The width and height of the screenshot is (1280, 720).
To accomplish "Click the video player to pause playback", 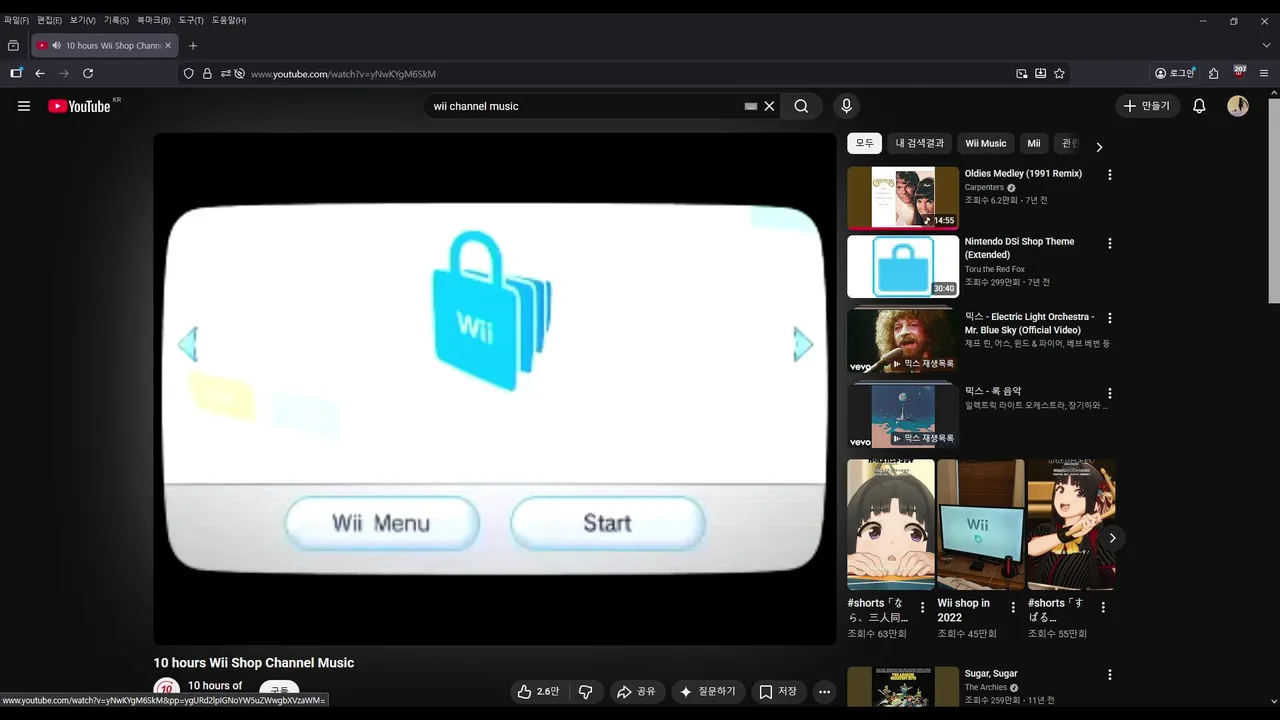I will point(494,389).
